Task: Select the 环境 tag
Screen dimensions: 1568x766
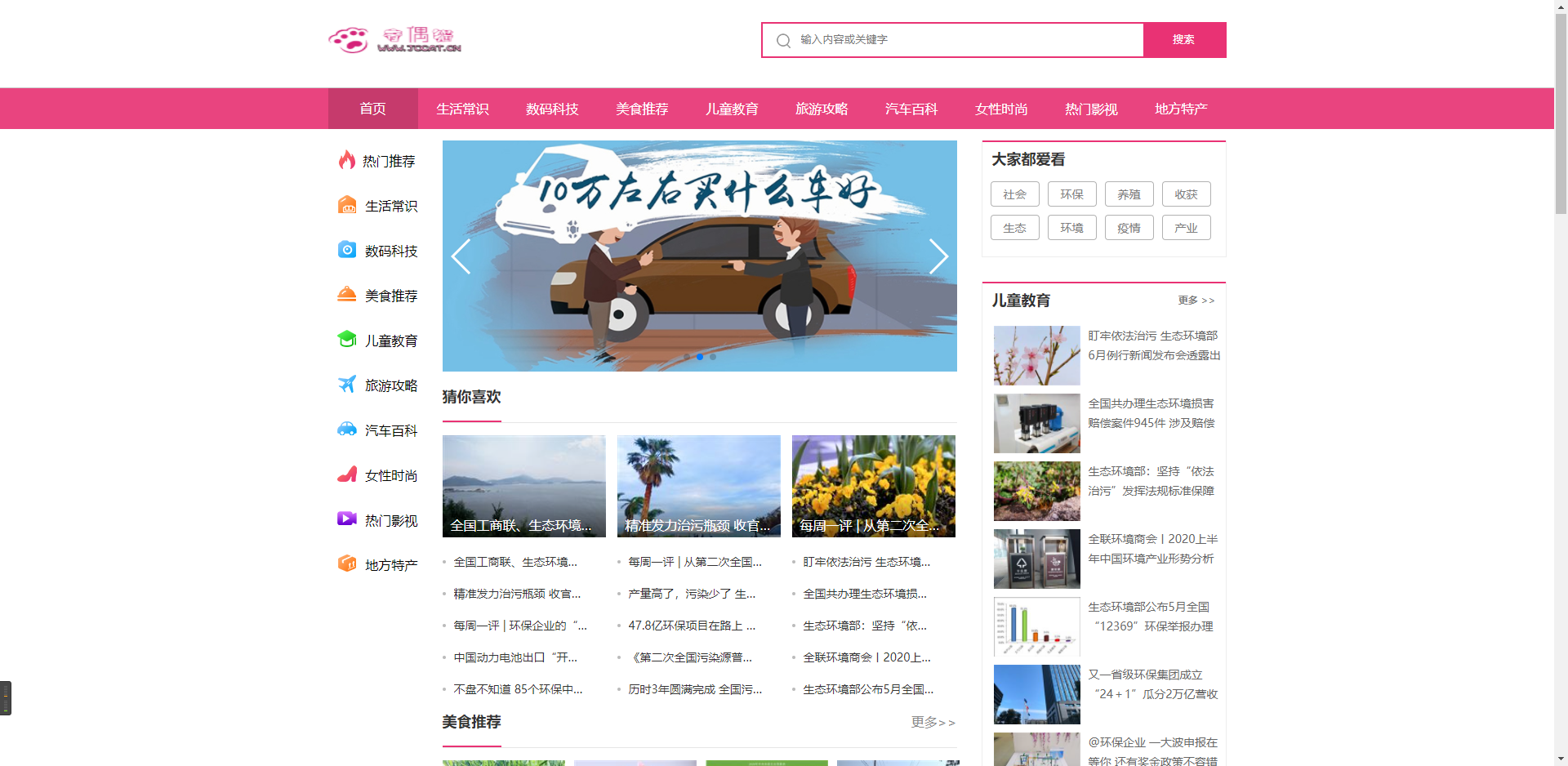Action: pos(1072,228)
